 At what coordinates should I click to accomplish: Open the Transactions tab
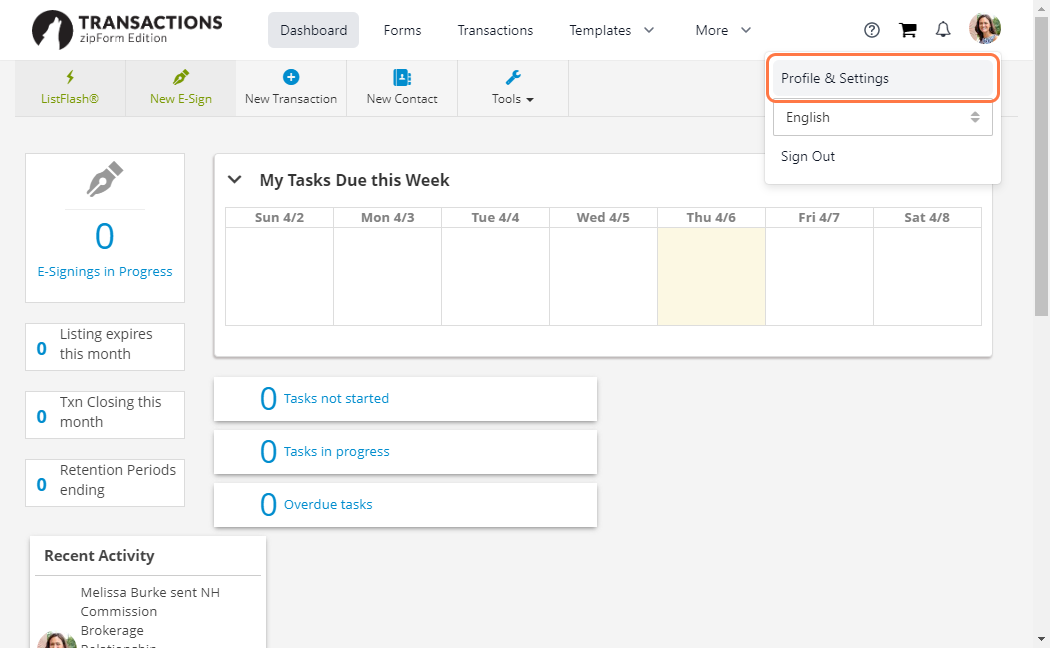coord(495,30)
